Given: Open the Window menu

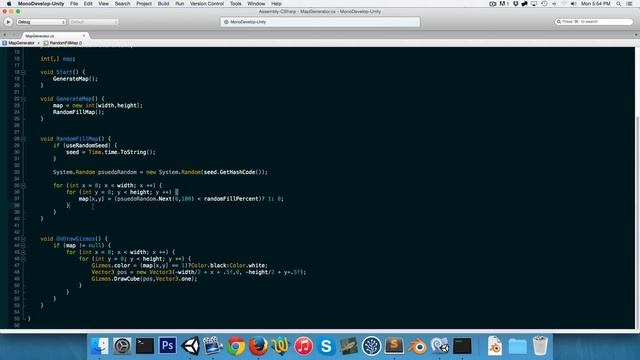Looking at the screenshot, I should click(256, 4).
